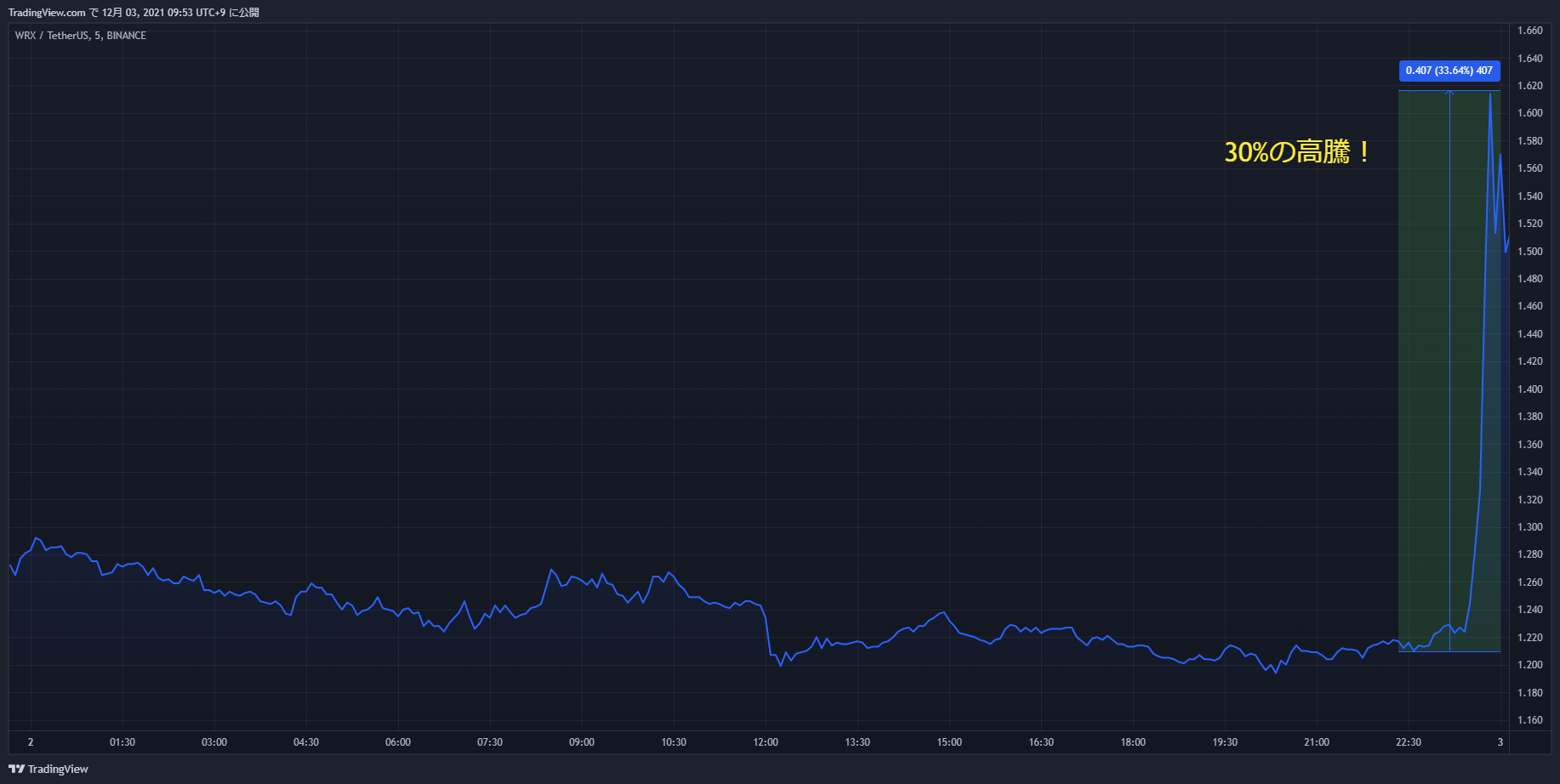Click the 15:00 time axis label

(949, 742)
